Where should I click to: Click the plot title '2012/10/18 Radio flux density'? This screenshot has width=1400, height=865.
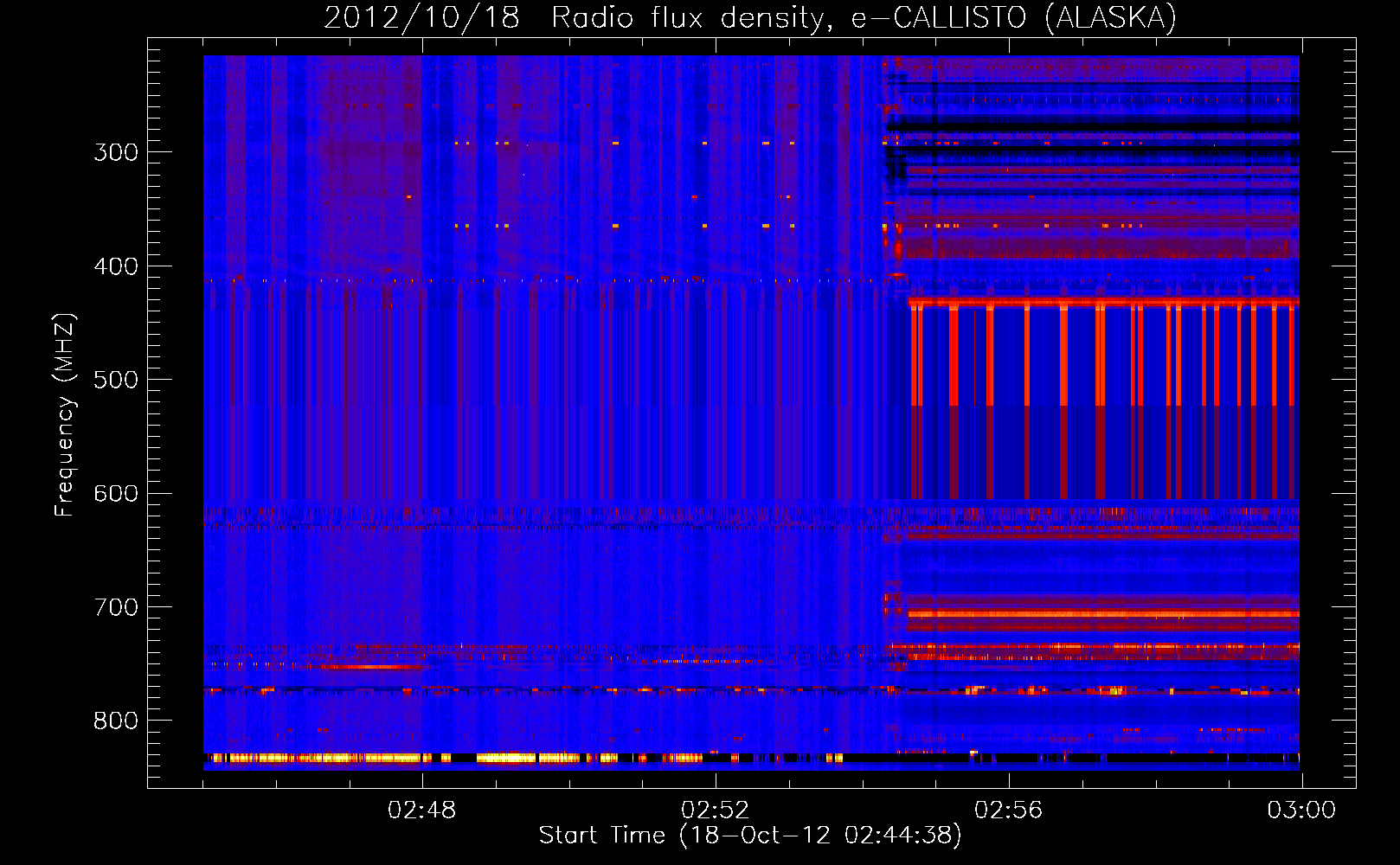coord(578,18)
